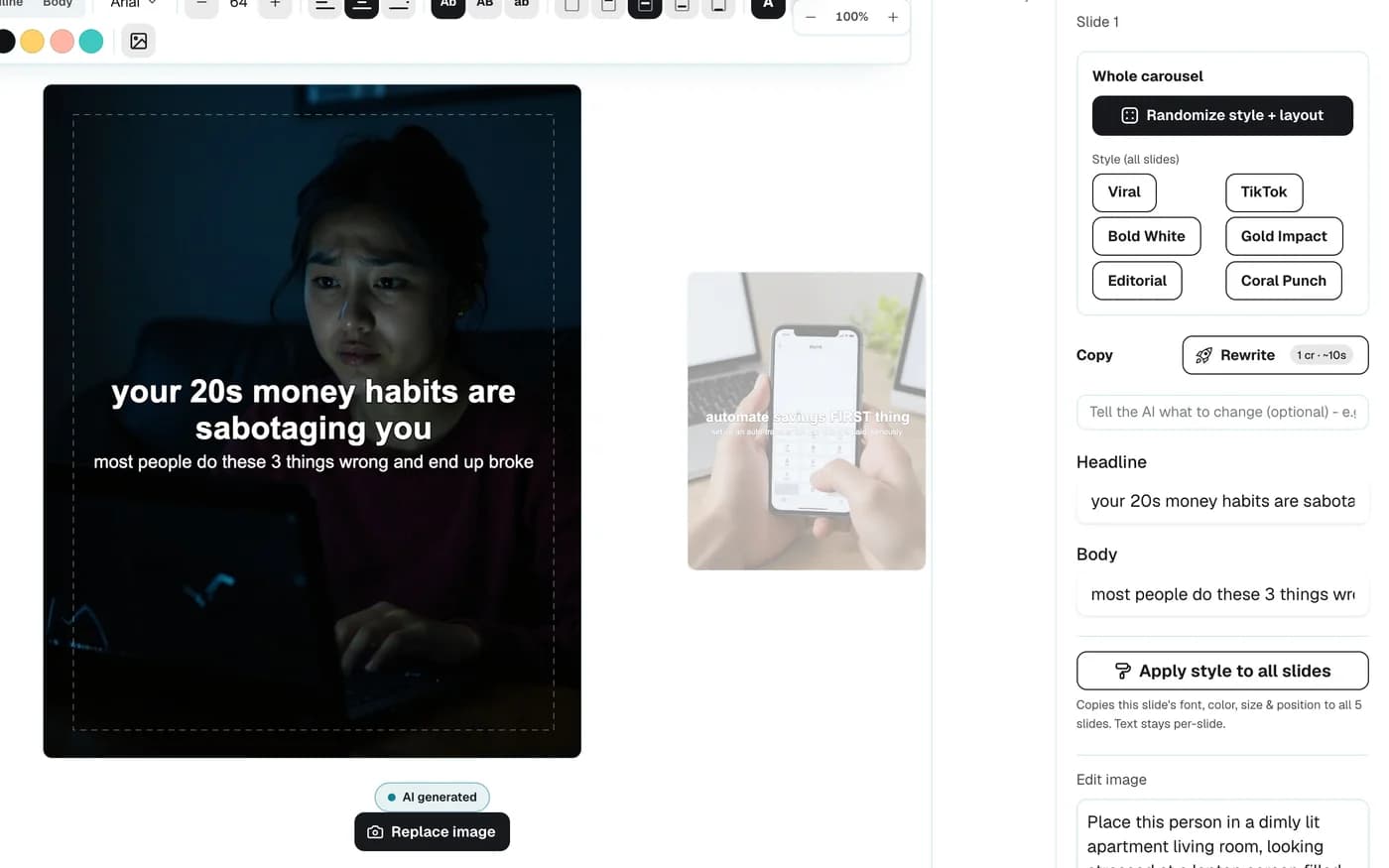Choose the Coral Punch style
Viewport: 1389px width, 868px height.
(1284, 281)
